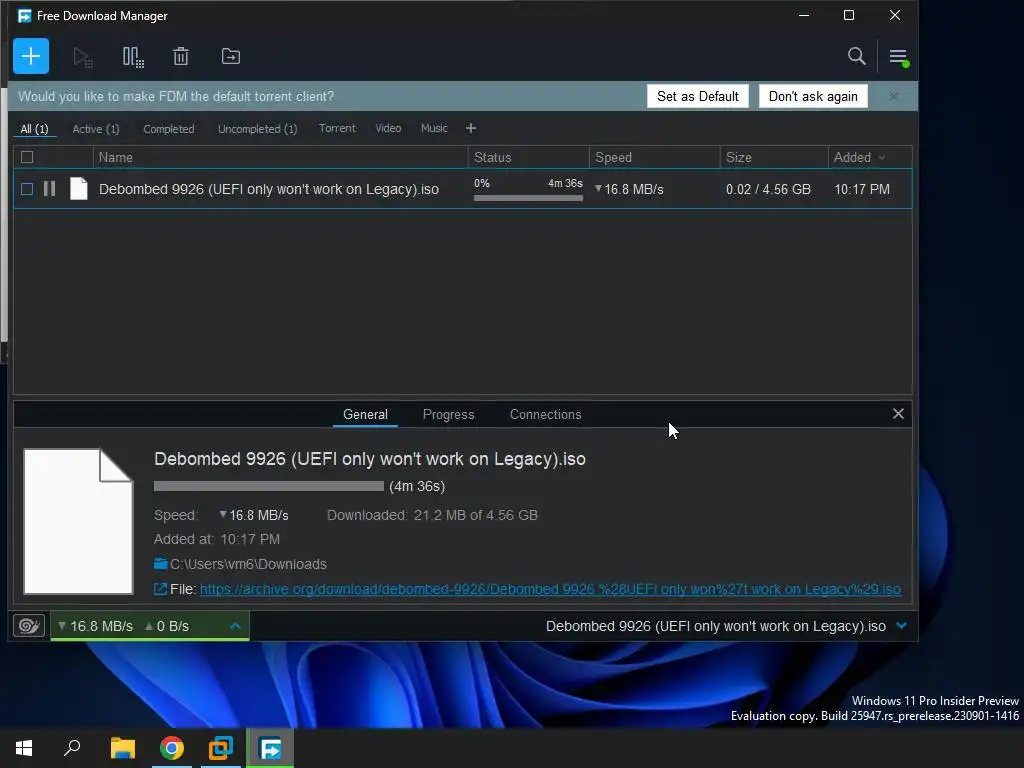The height and width of the screenshot is (768, 1024).
Task: Open the hamburger main menu
Action: (x=899, y=57)
